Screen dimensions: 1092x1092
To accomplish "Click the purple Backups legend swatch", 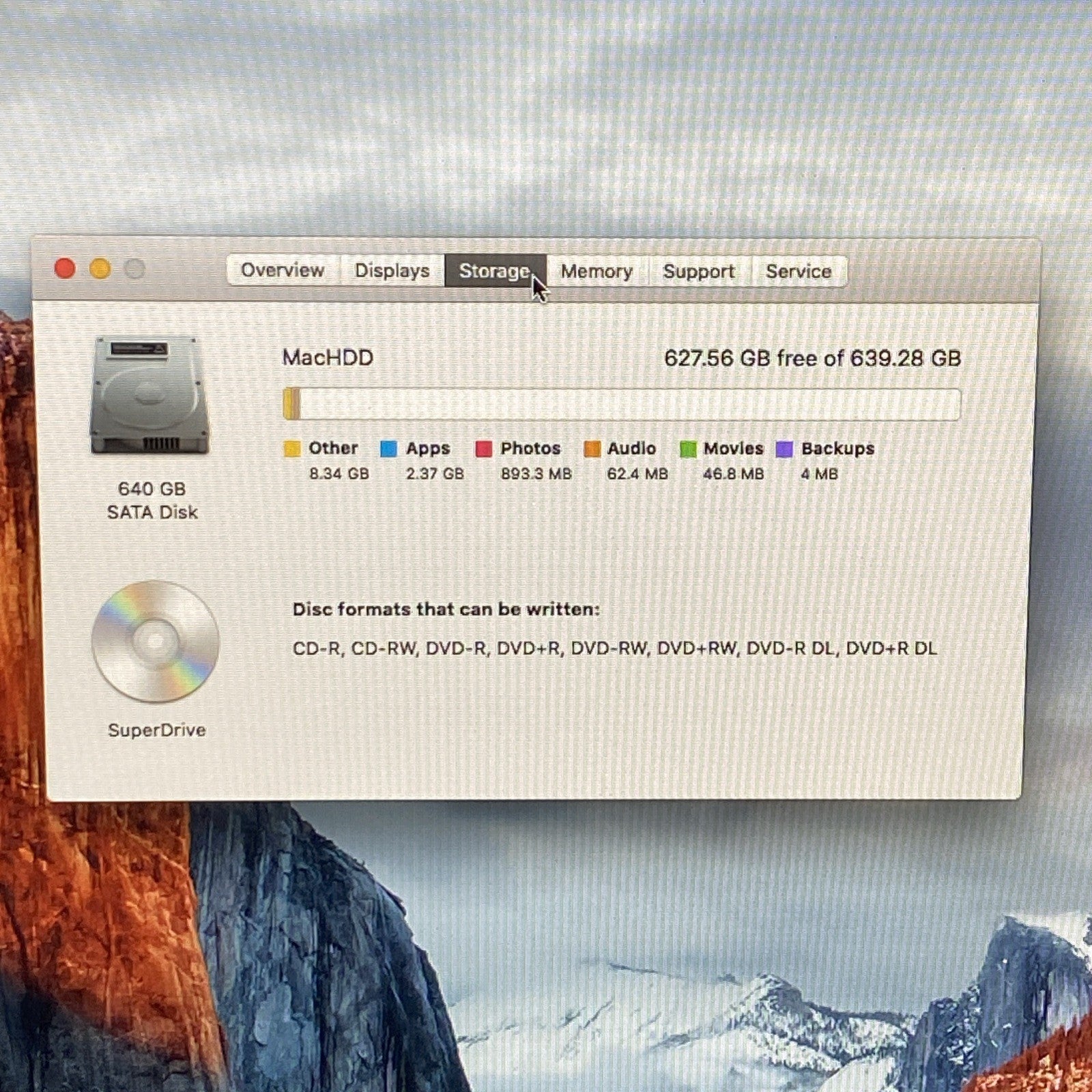I will coord(785,449).
